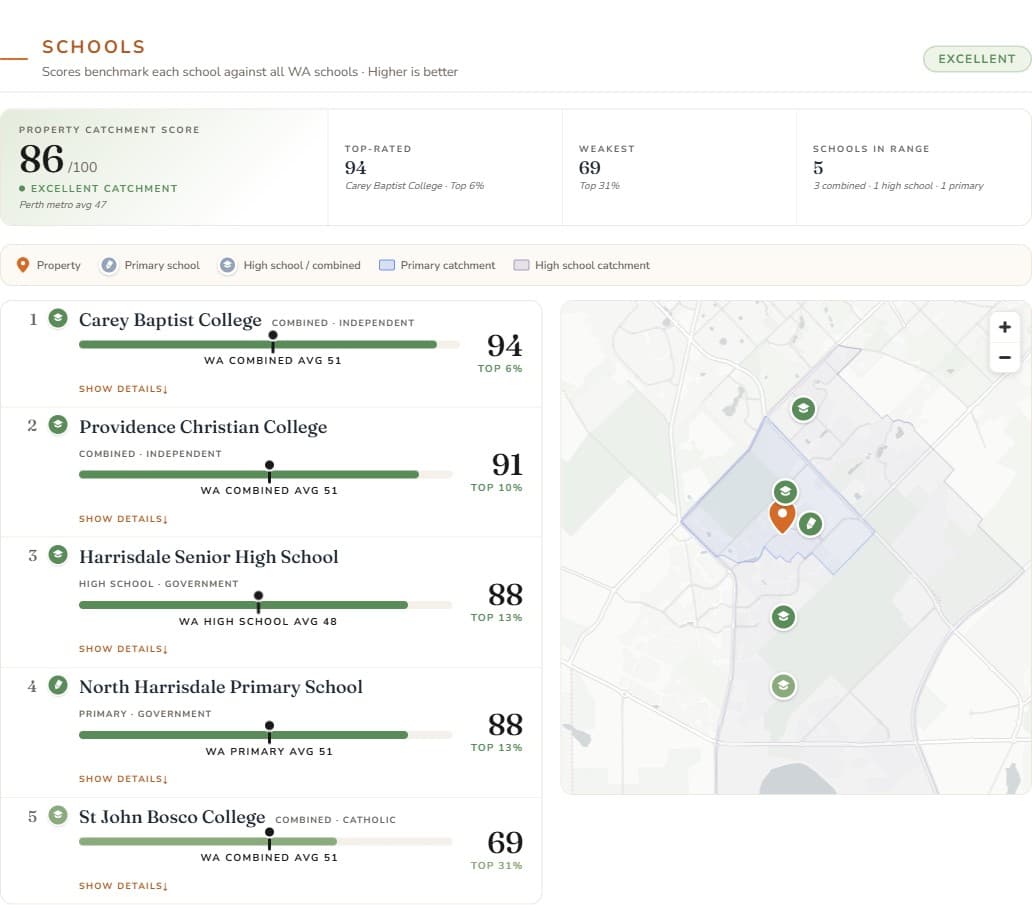
Task: Click the SCHOOLS section heading
Action: point(93,47)
